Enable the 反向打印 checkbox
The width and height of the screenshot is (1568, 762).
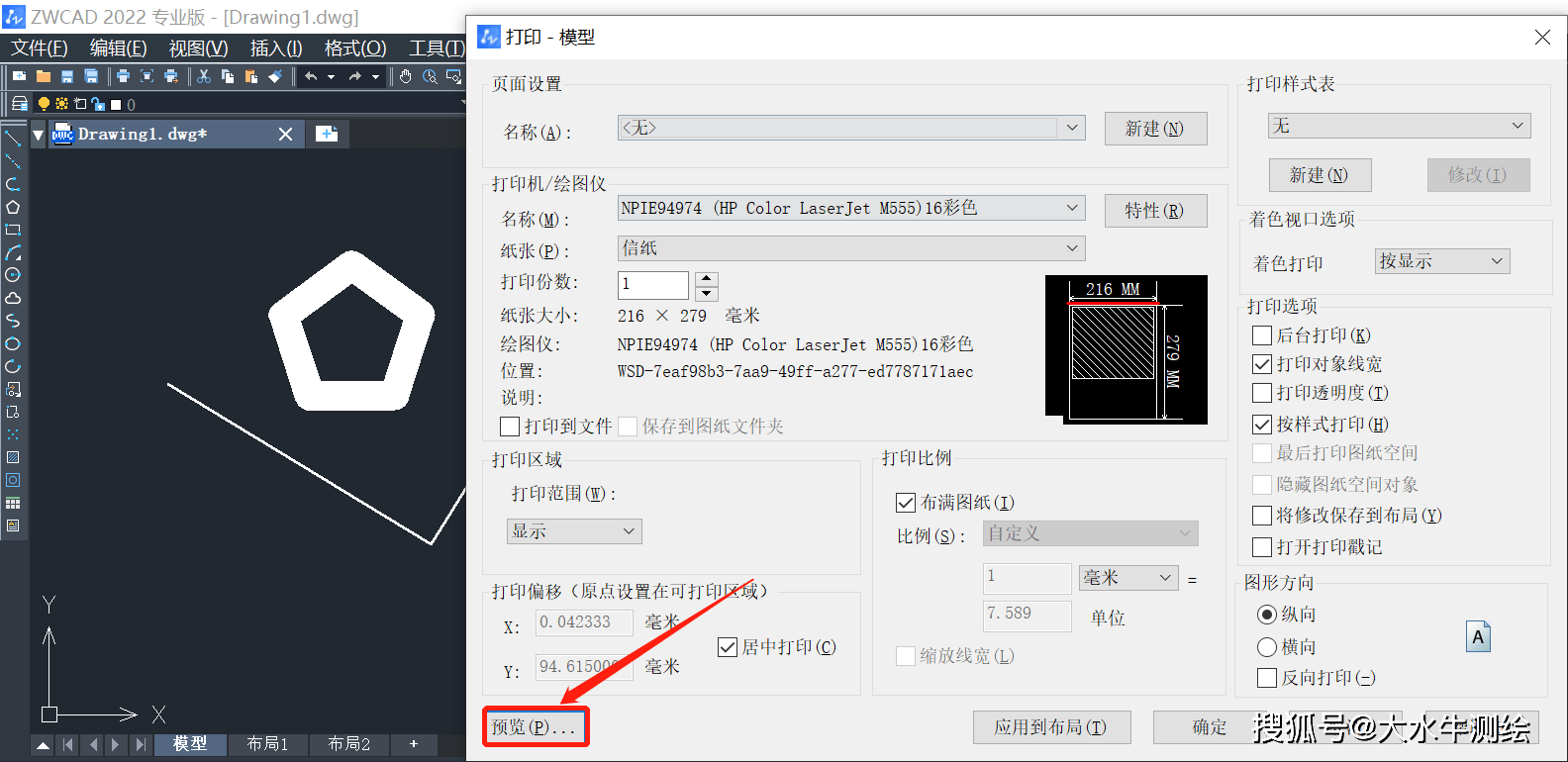pyautogui.click(x=1266, y=678)
